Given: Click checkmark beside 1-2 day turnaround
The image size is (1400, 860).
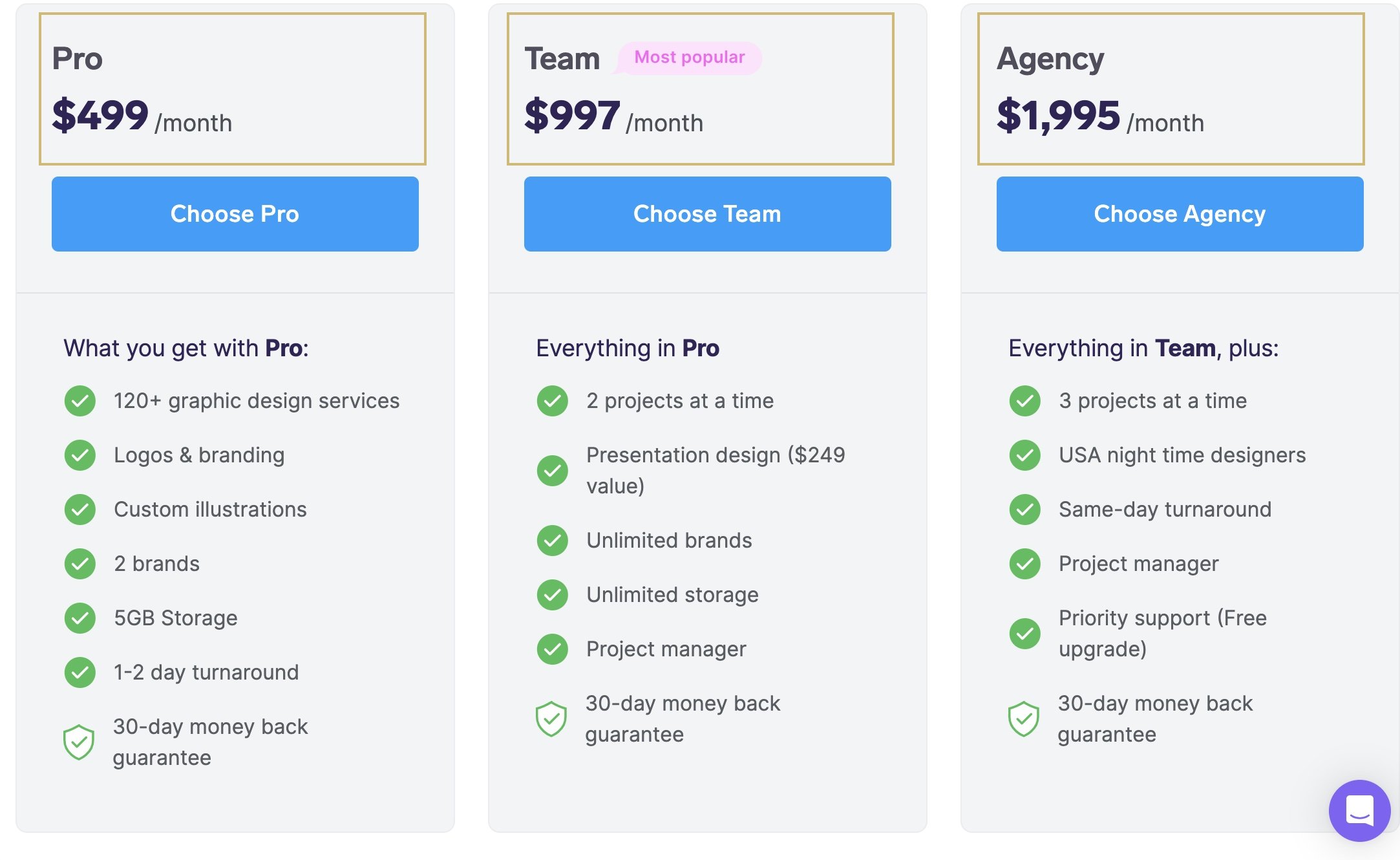Looking at the screenshot, I should pyautogui.click(x=80, y=672).
